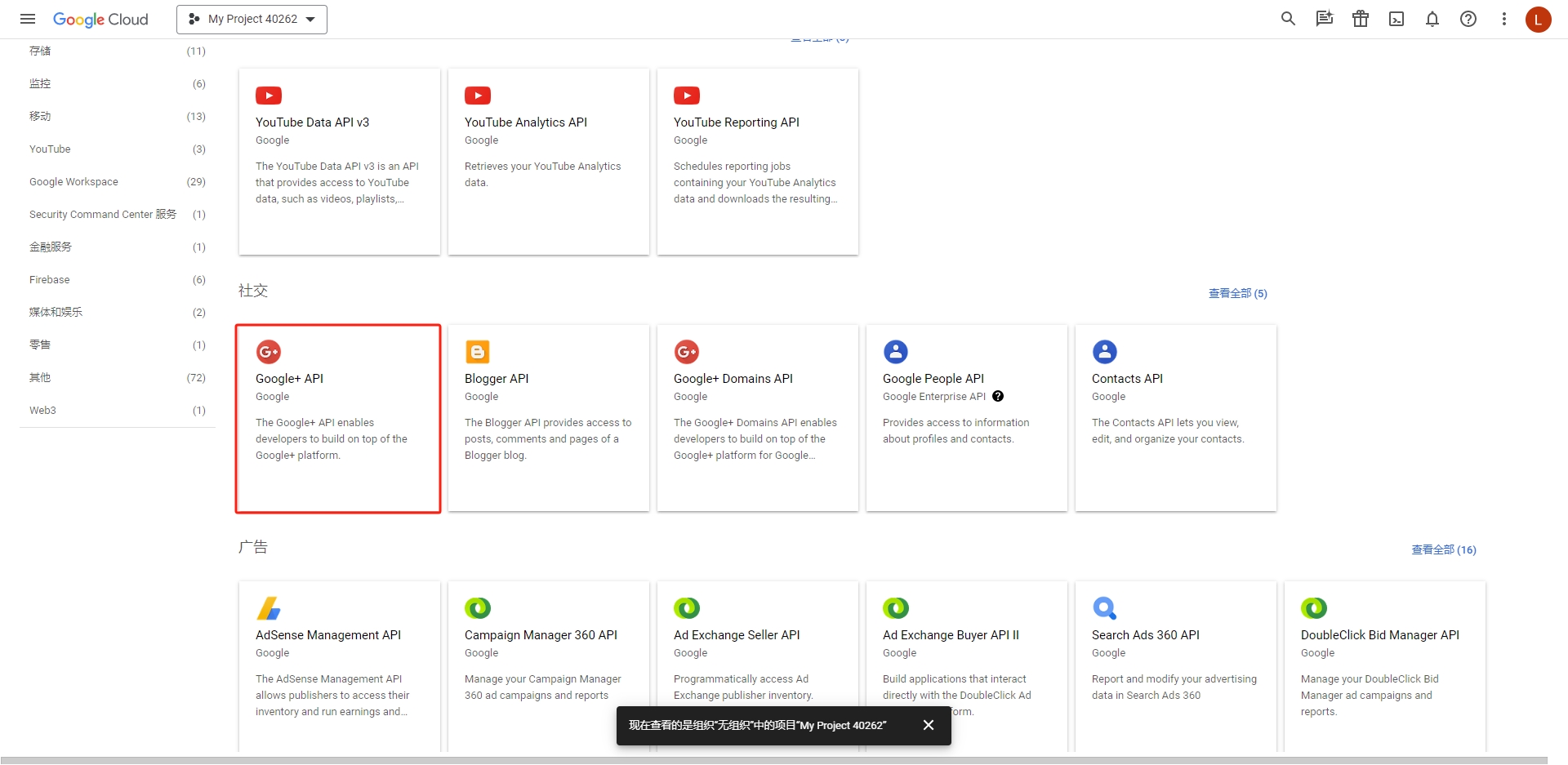Open YouTube Reporting API title
This screenshot has width=1568, height=765.
737,122
